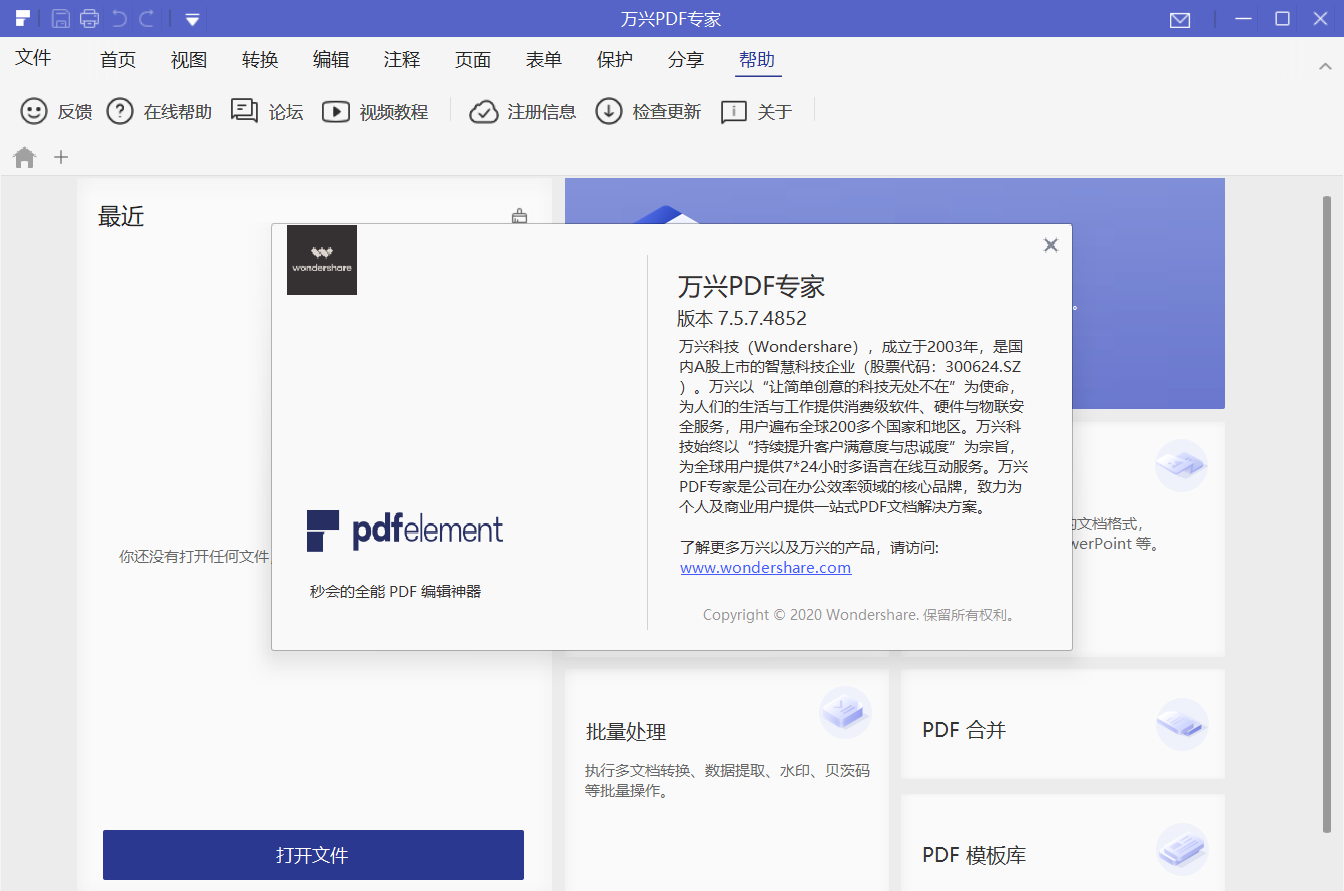Switch to the 首页 tab
Screen dimensions: 1344x891
[x=118, y=60]
